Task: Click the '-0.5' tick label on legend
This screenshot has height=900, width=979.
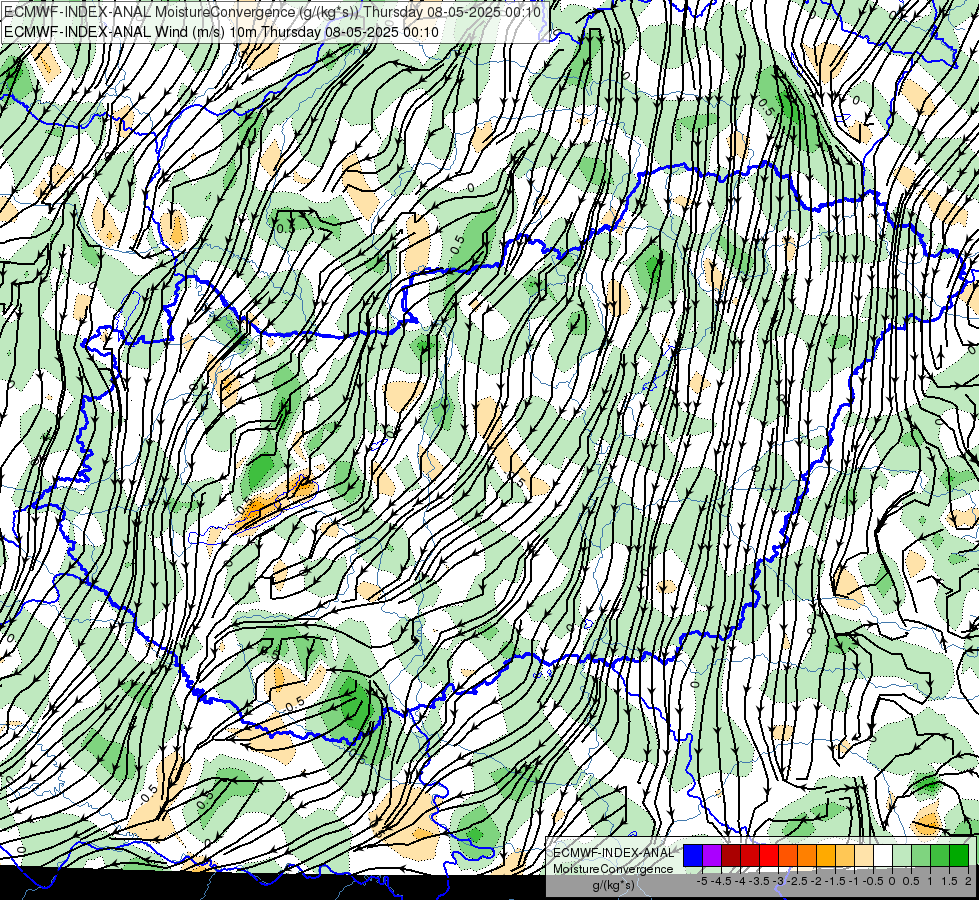Action: 873,881
